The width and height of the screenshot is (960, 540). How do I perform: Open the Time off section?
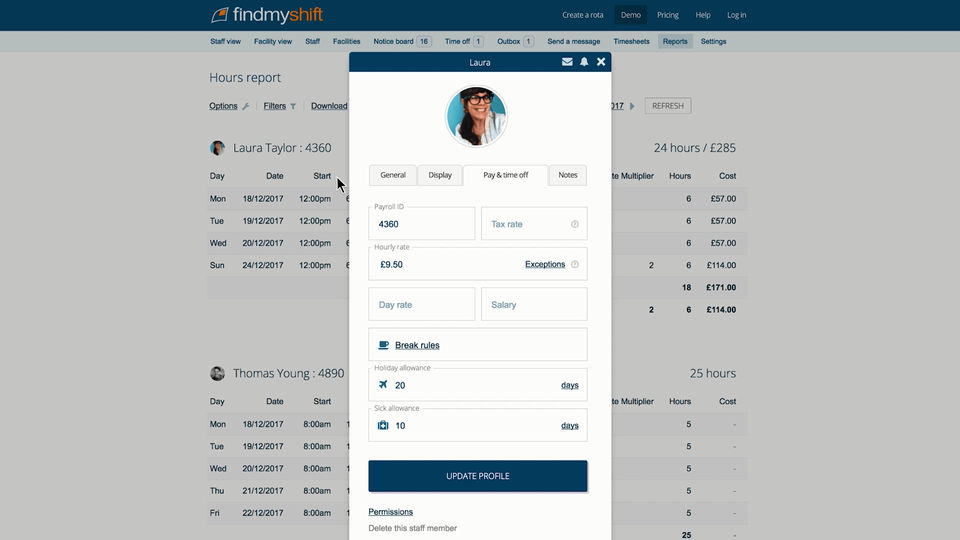(464, 42)
